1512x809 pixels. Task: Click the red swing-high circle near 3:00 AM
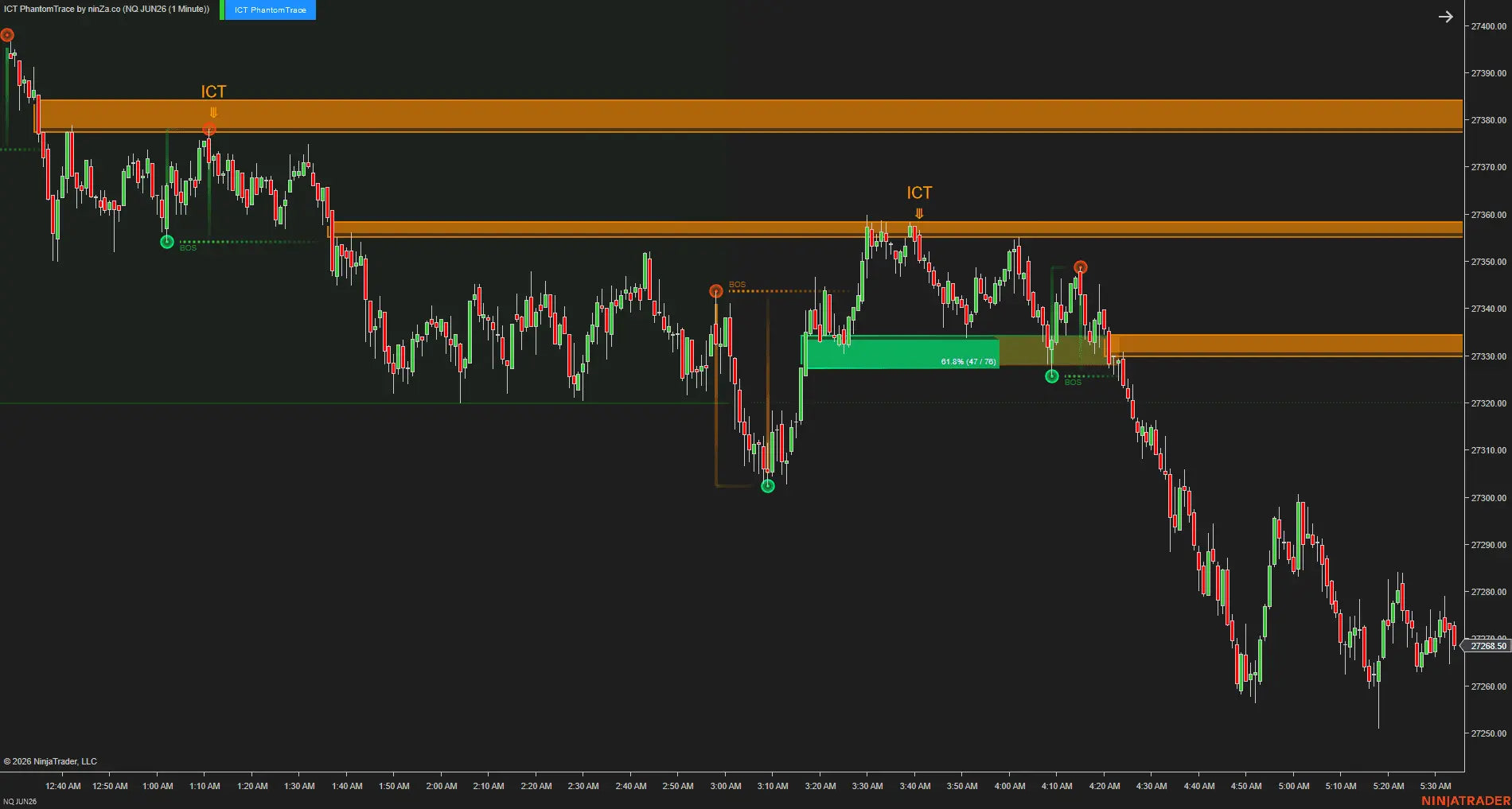pyautogui.click(x=716, y=291)
